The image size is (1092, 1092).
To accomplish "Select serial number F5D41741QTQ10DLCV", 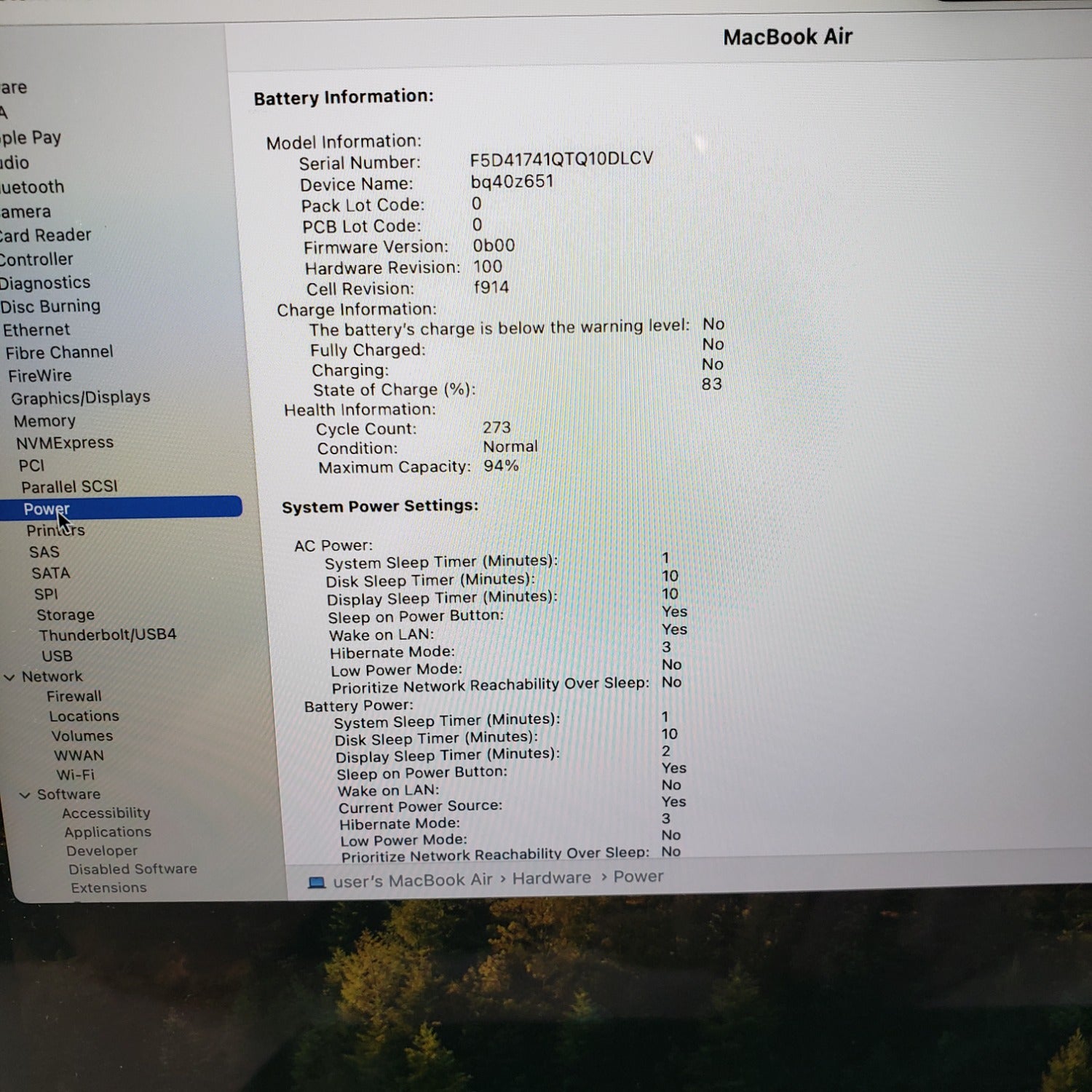I will [561, 159].
